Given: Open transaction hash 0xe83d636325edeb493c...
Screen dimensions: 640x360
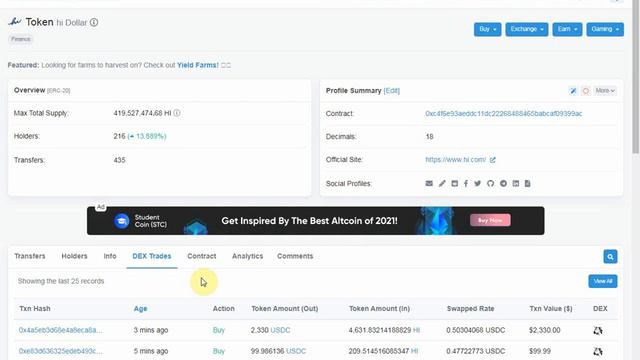Looking at the screenshot, I should point(60,351).
